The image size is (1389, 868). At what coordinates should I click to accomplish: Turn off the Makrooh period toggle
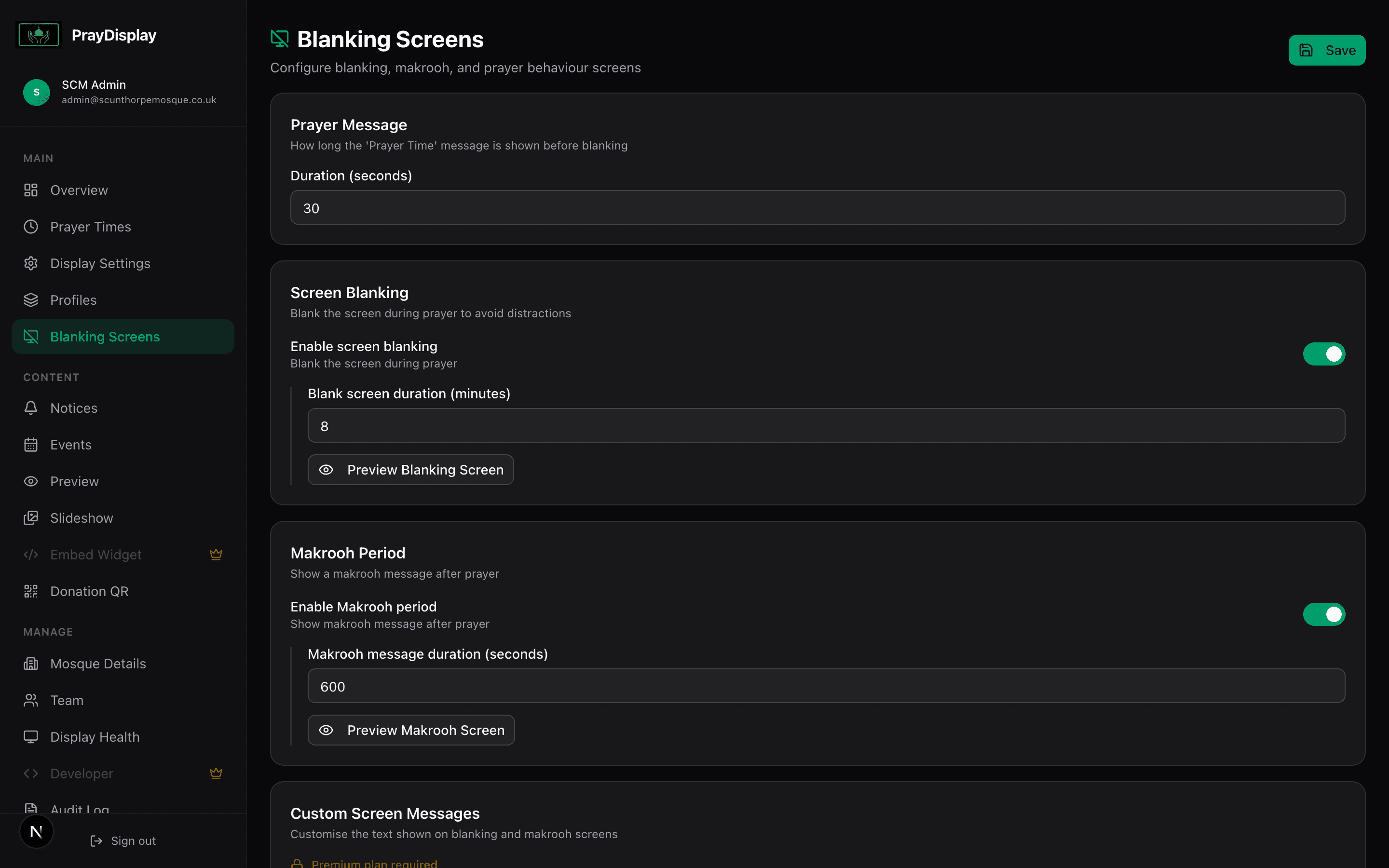[1324, 614]
